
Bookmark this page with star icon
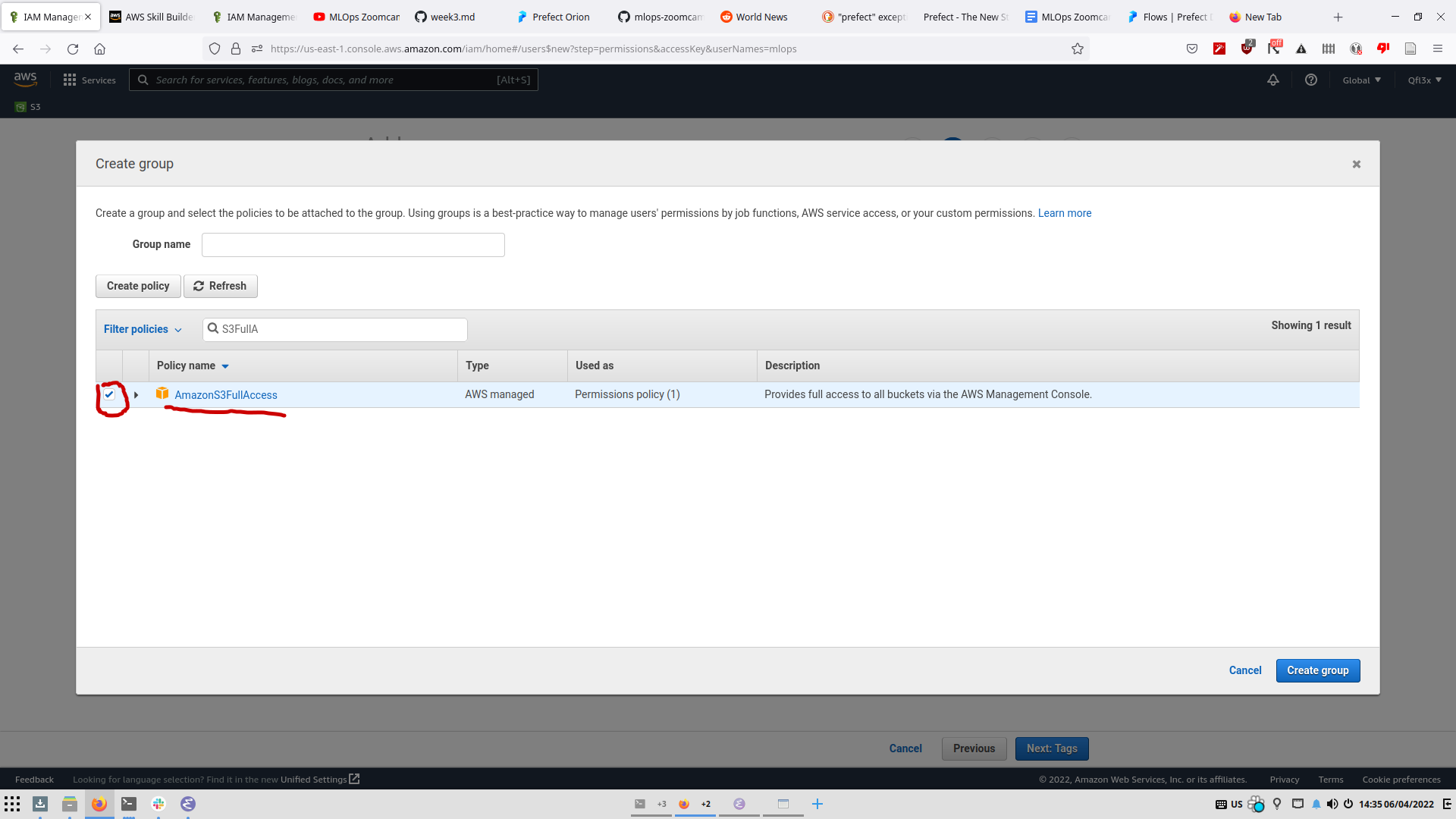click(1078, 49)
